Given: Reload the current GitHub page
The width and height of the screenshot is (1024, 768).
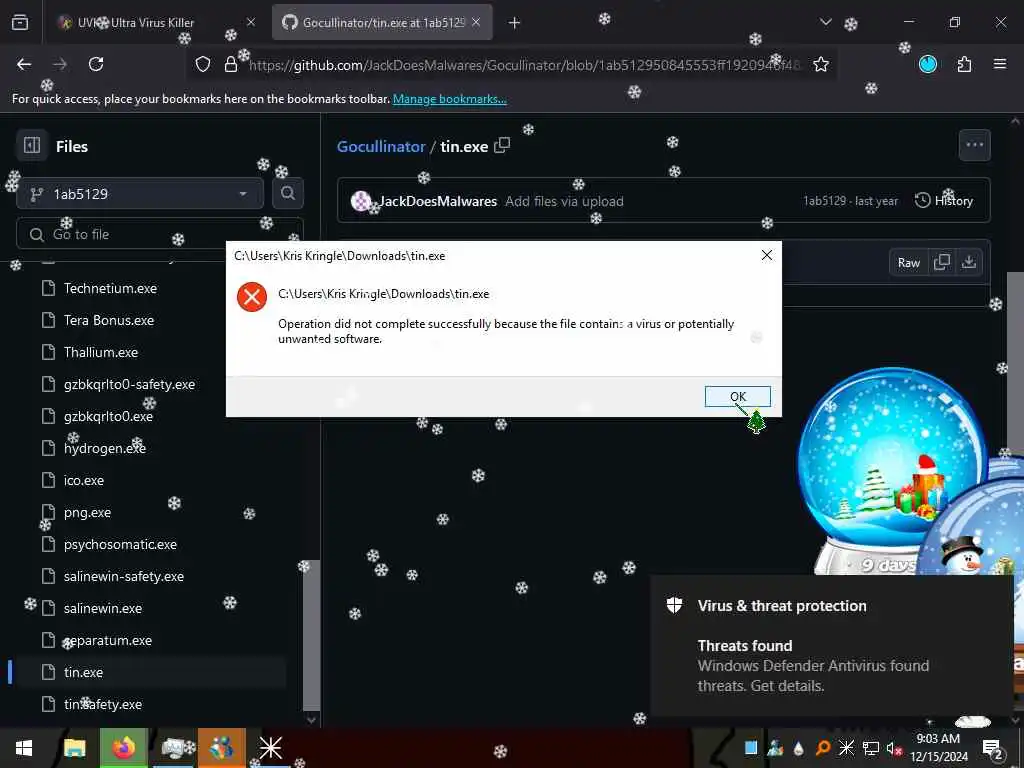Looking at the screenshot, I should [96, 64].
